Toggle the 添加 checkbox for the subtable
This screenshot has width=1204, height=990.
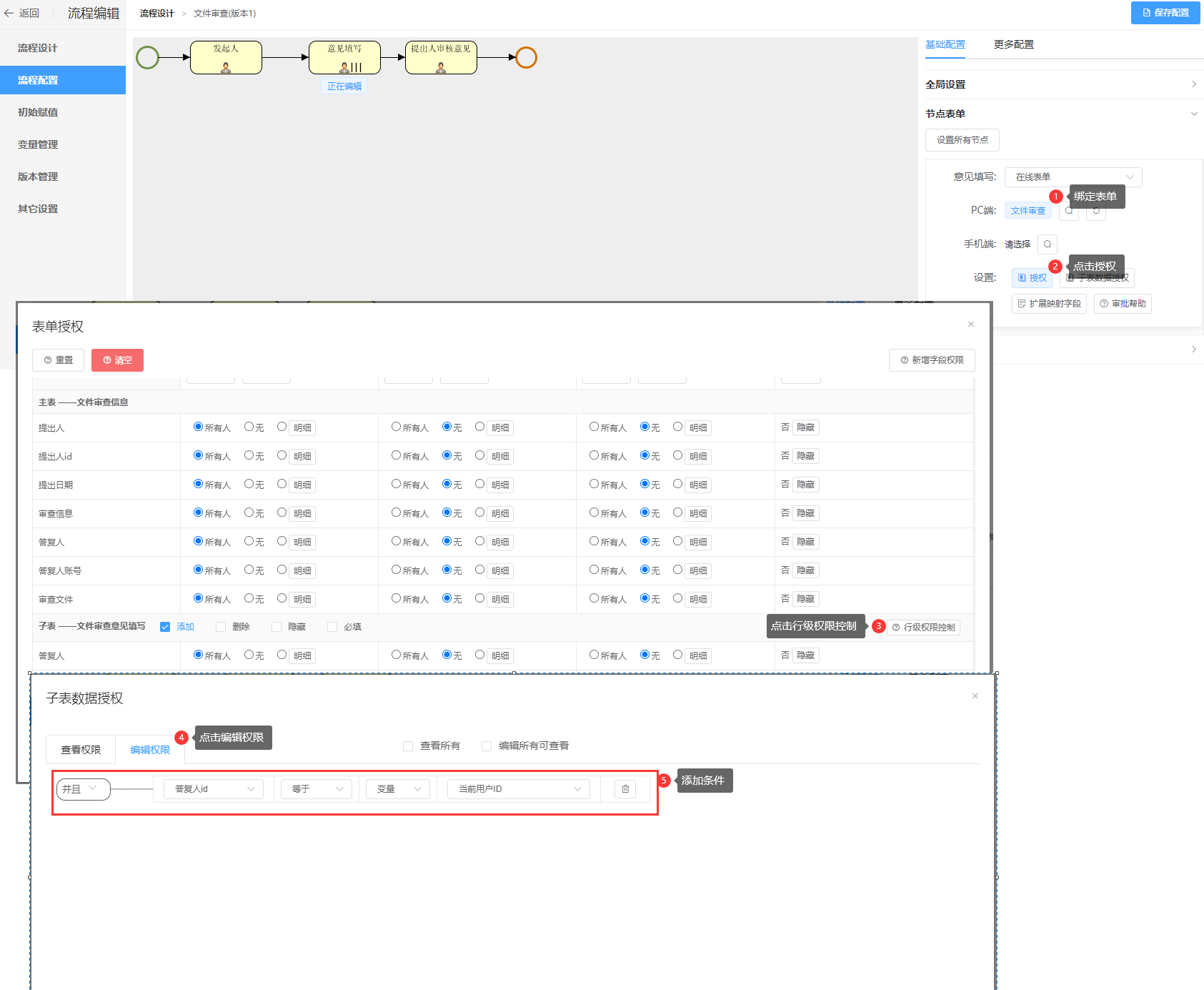(x=165, y=627)
